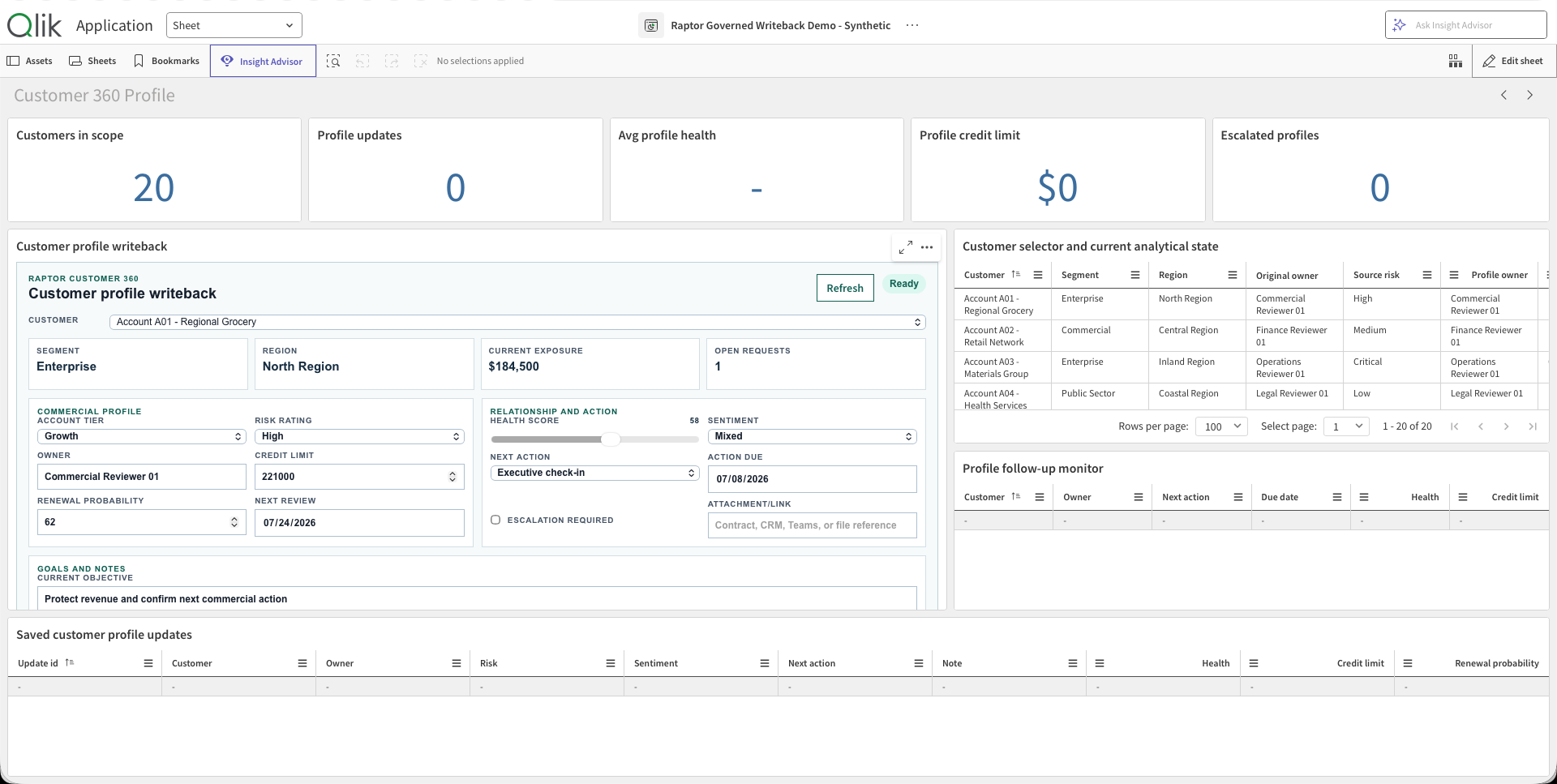
Task: Jump to last page in selector table
Action: (1533, 426)
